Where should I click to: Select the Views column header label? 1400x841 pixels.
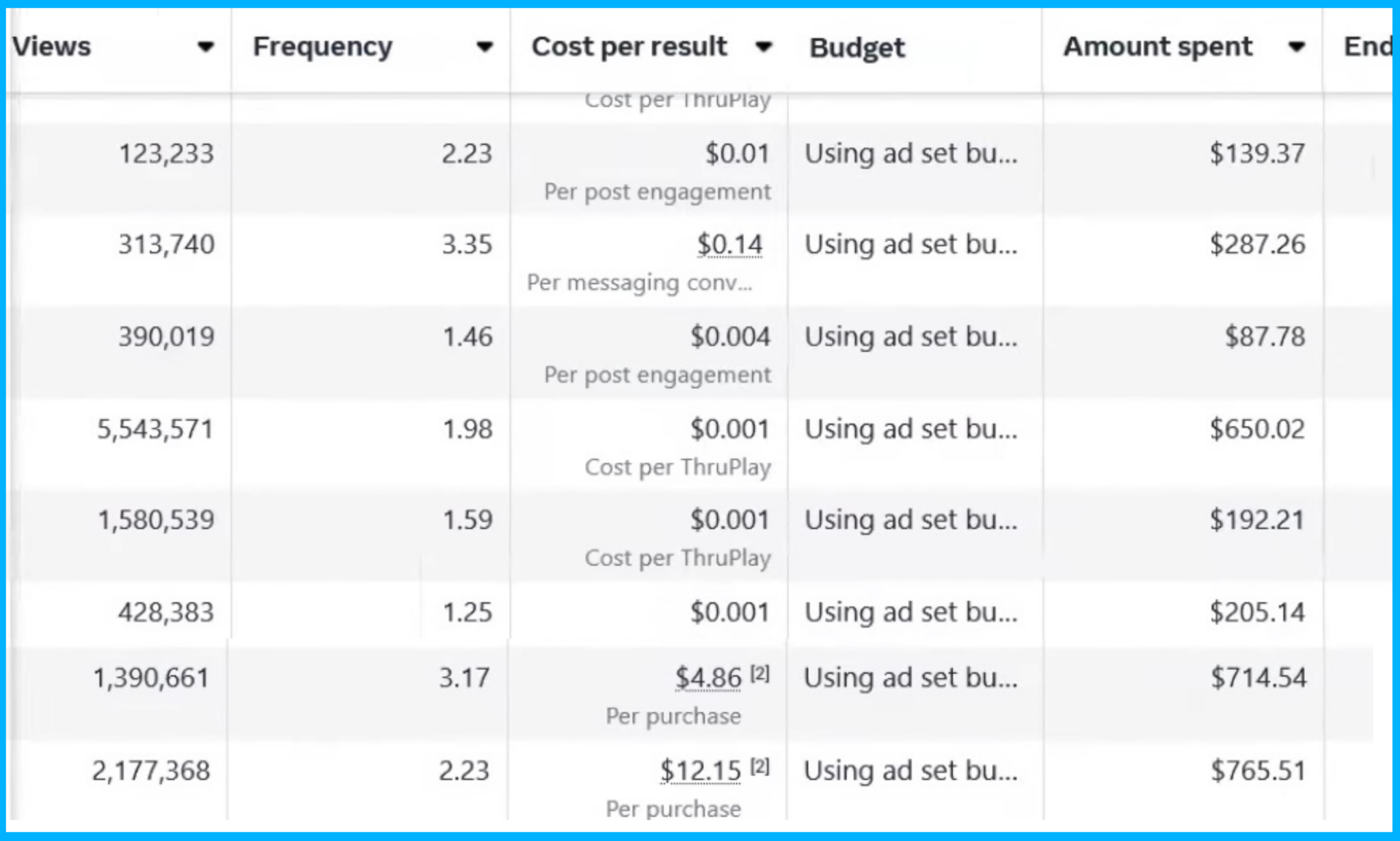(x=51, y=47)
